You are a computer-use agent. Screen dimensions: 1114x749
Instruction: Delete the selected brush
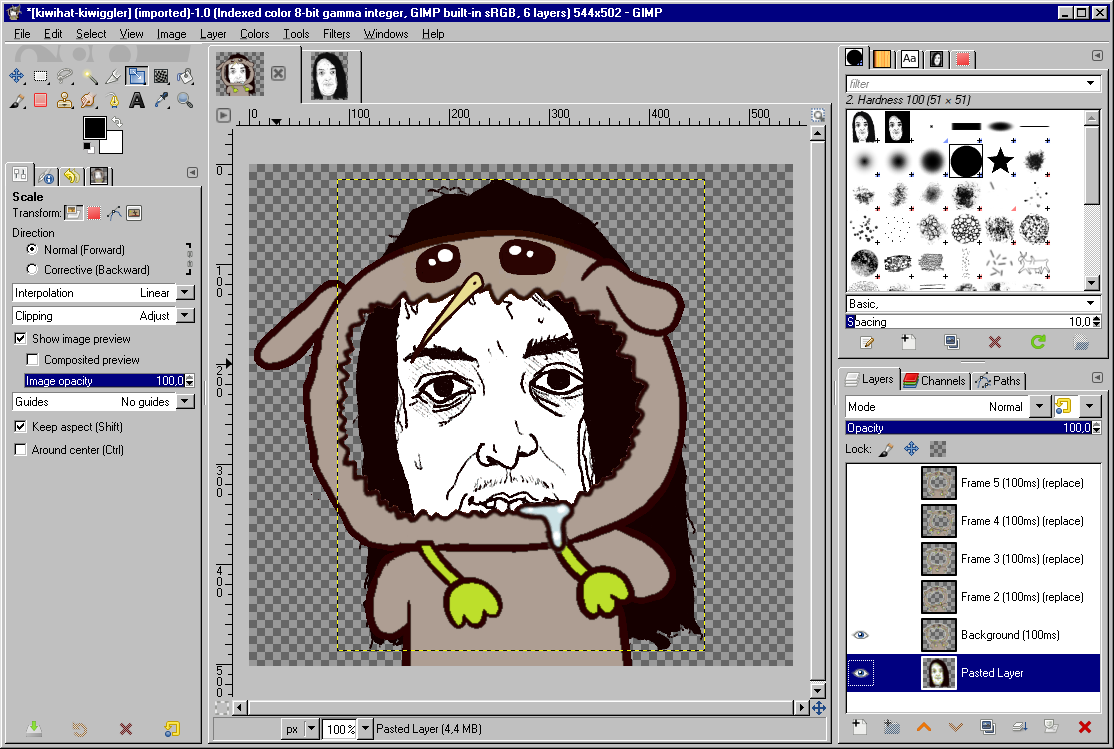point(995,343)
